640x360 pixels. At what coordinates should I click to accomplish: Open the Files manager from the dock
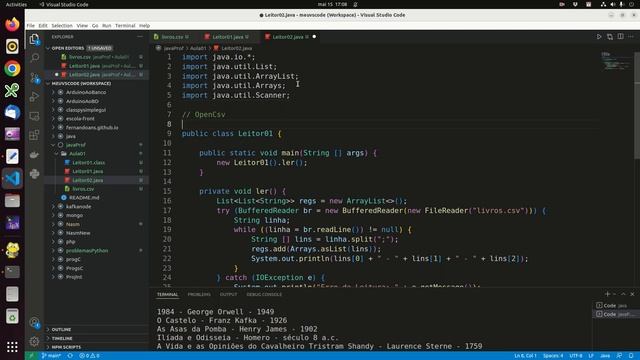coord(12,200)
